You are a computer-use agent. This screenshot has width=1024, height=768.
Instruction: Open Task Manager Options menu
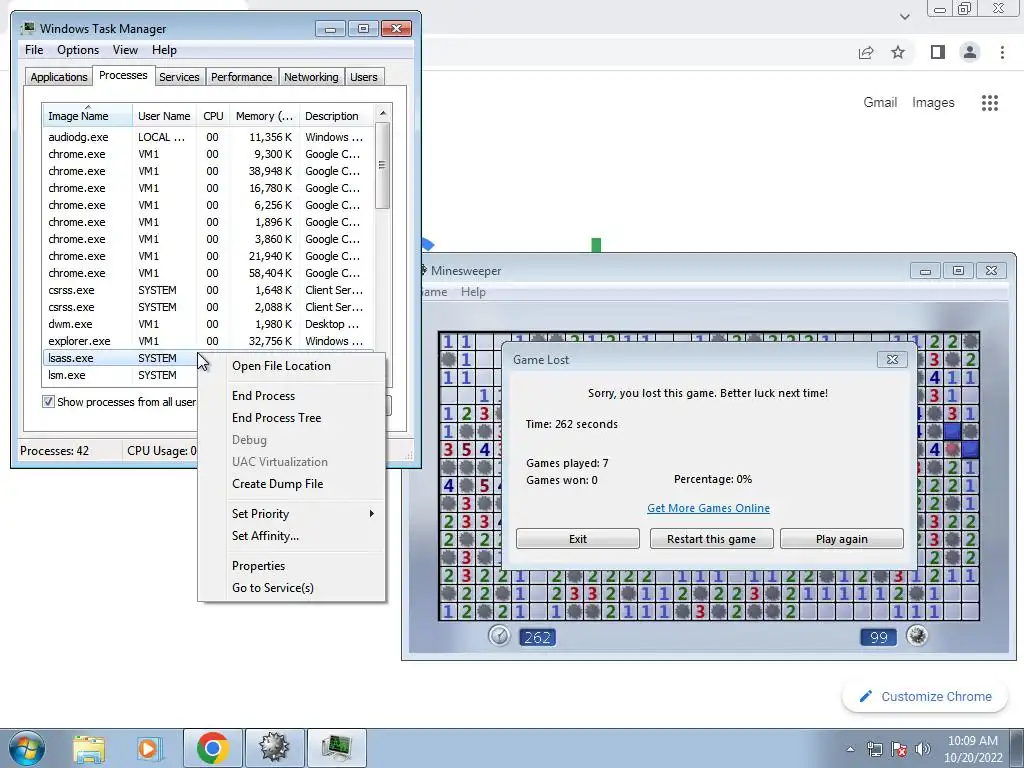point(78,50)
